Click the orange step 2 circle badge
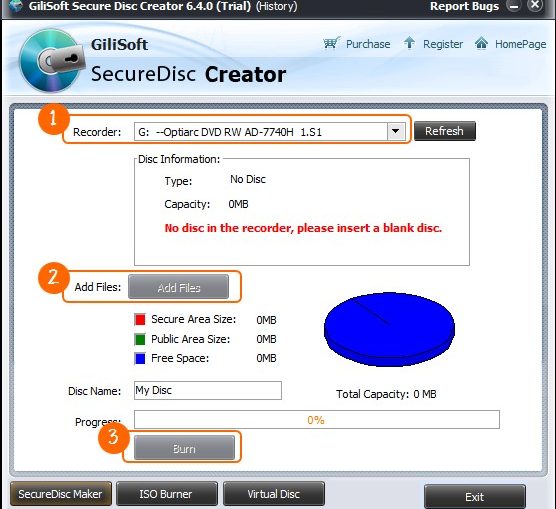Image resolution: width=556 pixels, height=509 pixels. (x=53, y=277)
